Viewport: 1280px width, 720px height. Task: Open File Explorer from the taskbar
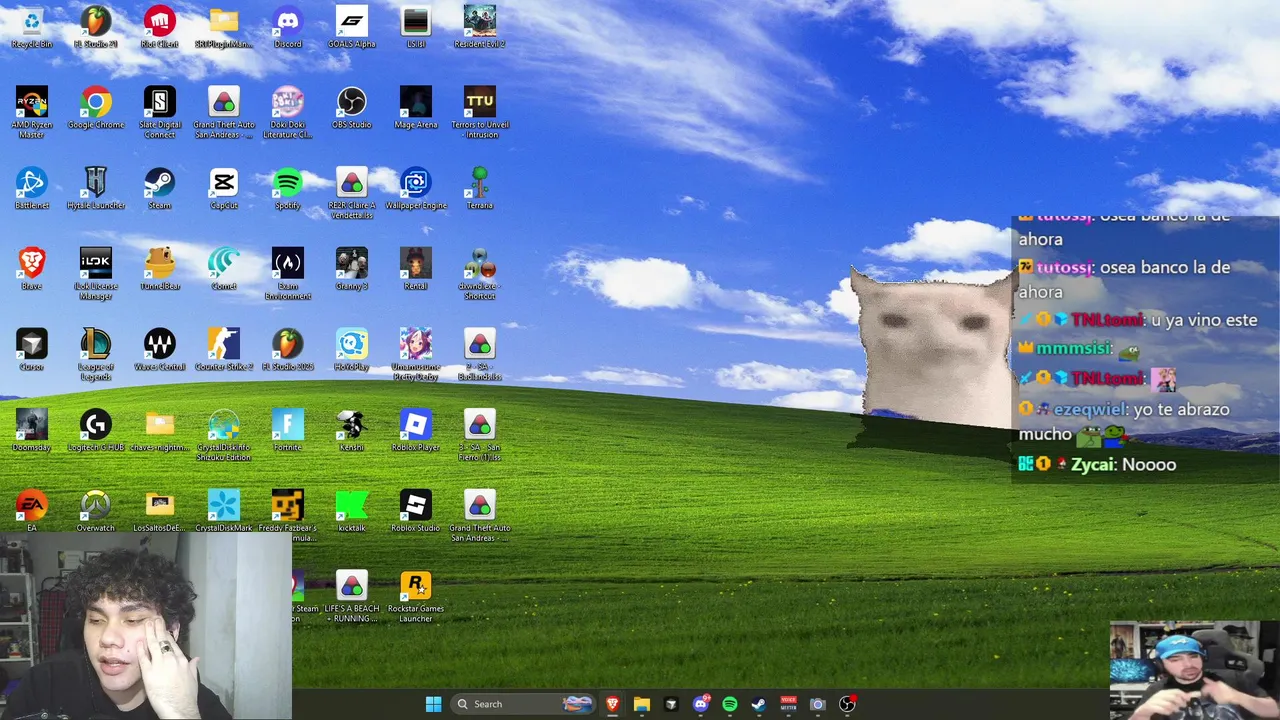tap(641, 704)
